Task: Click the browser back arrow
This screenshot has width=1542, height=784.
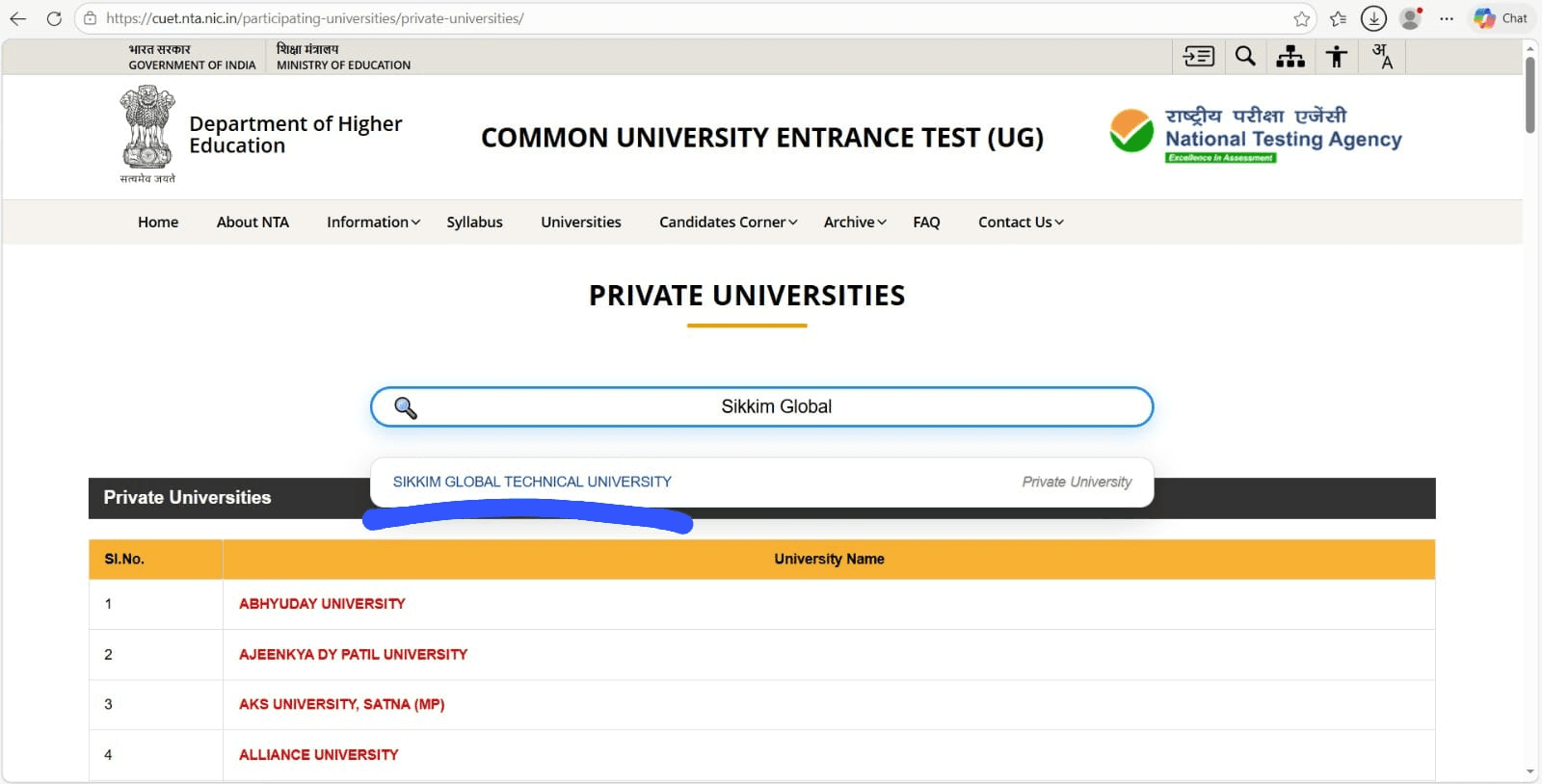Action: pos(18,18)
